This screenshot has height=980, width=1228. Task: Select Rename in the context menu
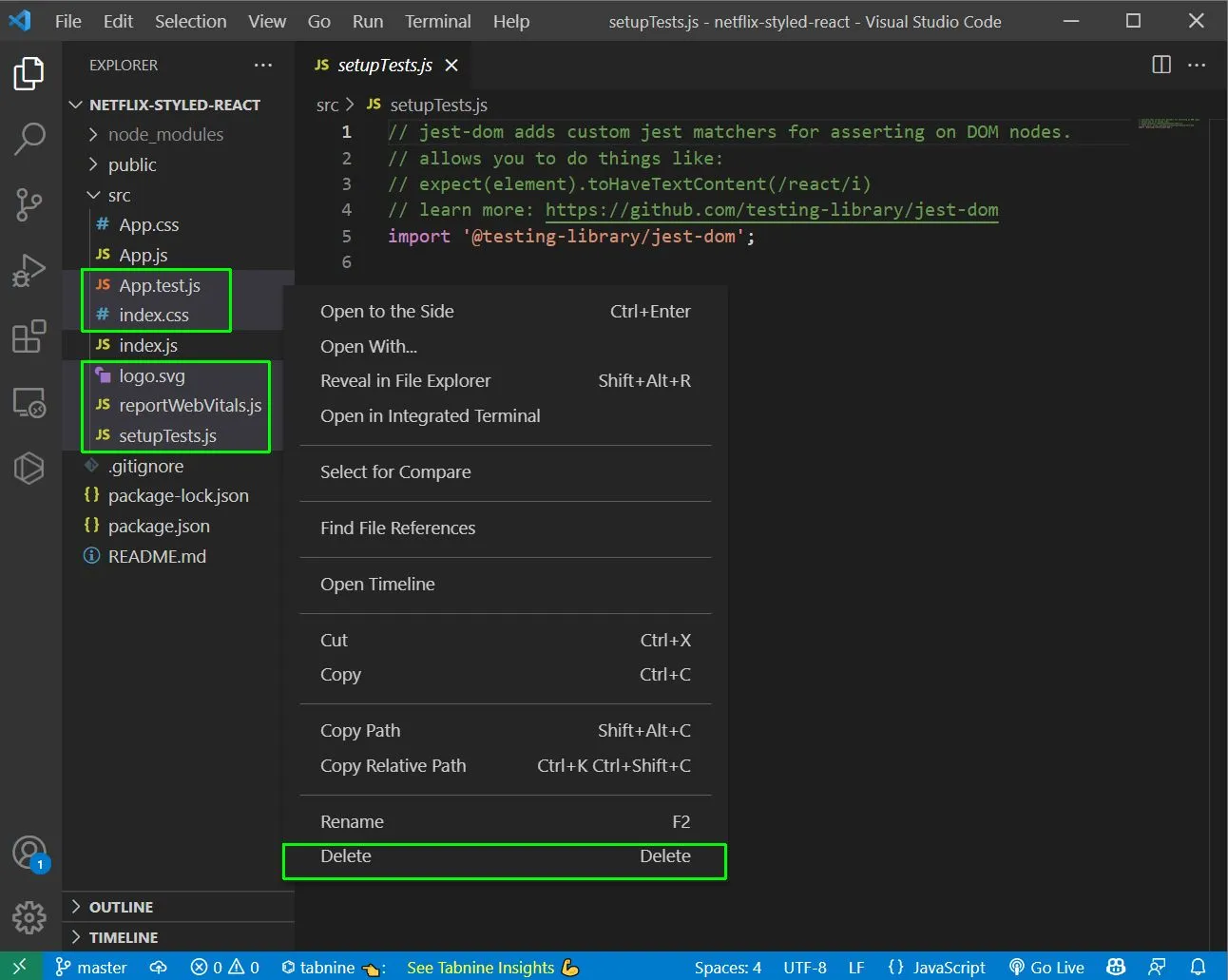[x=505, y=821]
